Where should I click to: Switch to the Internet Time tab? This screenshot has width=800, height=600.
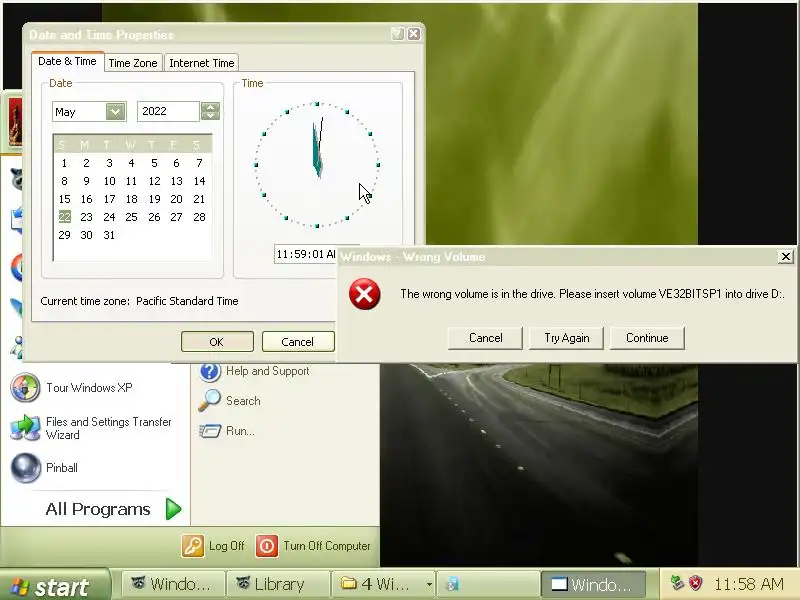click(202, 63)
